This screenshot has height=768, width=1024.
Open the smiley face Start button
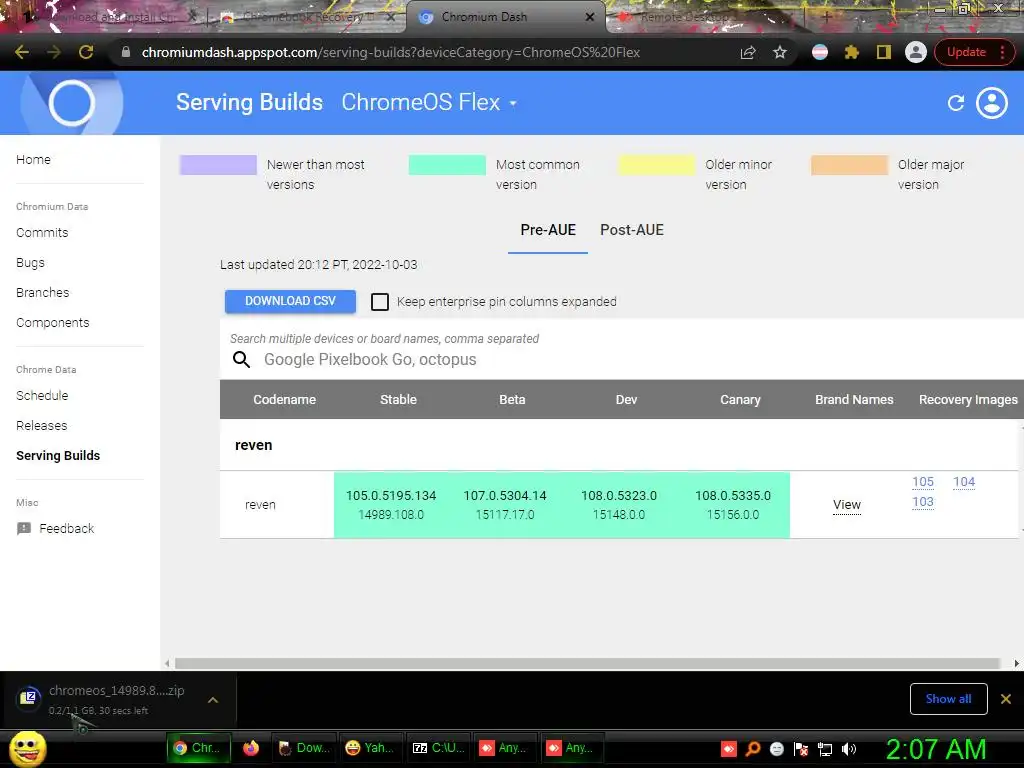click(x=27, y=749)
